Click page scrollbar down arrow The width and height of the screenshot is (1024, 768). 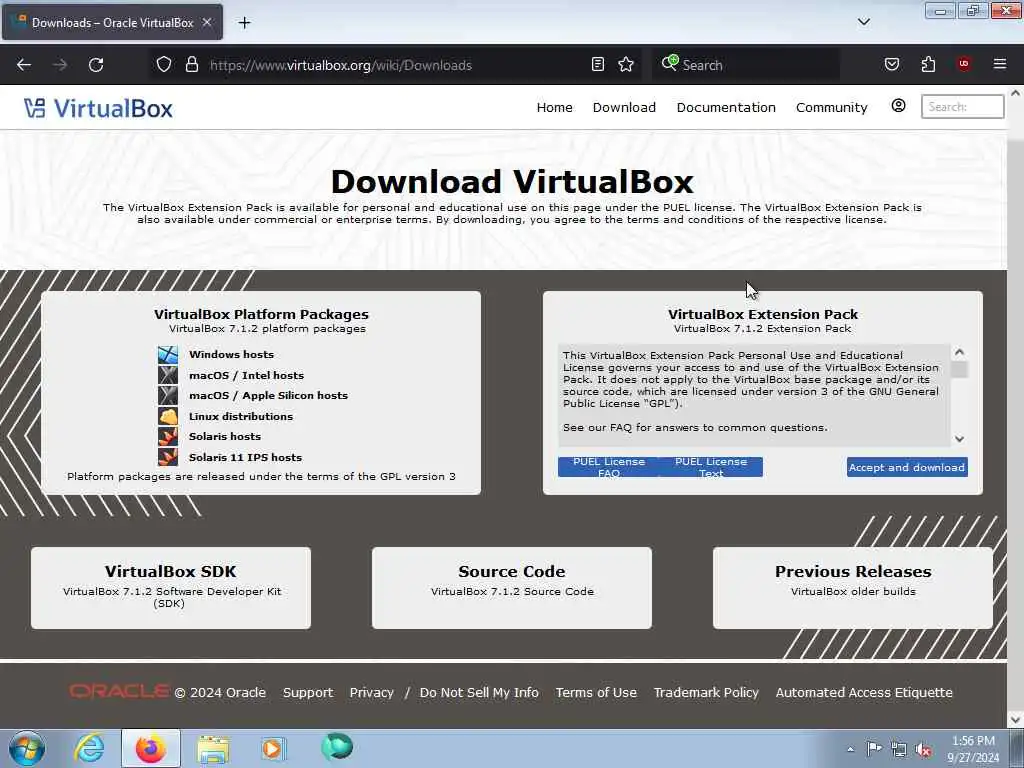(1016, 720)
